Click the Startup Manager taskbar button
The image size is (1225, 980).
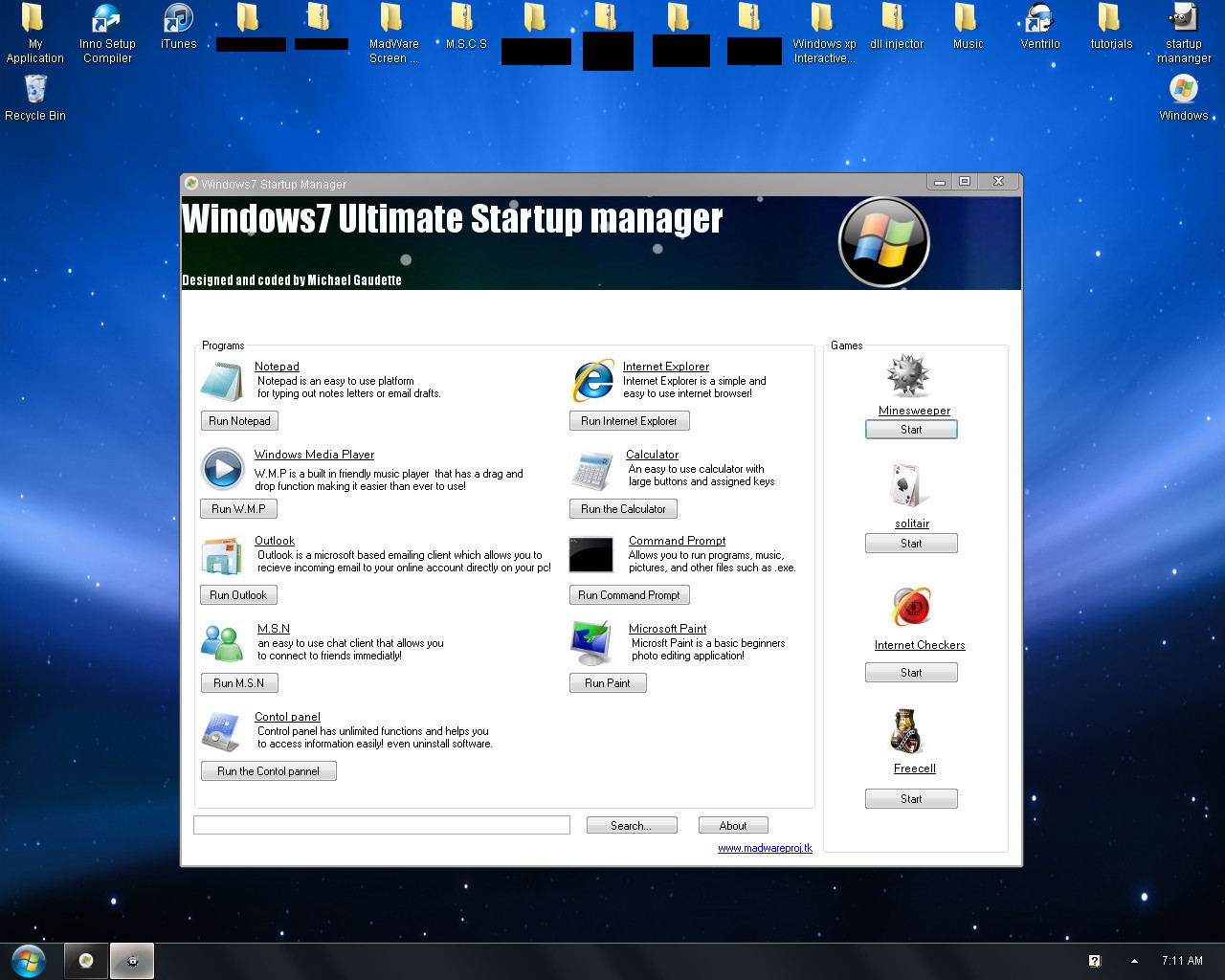(x=86, y=961)
